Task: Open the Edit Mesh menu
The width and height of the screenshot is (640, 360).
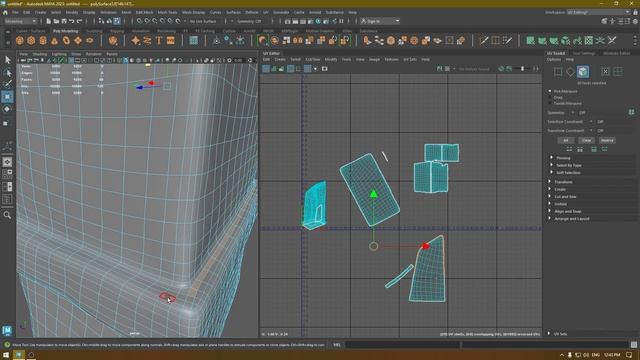Action: click(144, 12)
